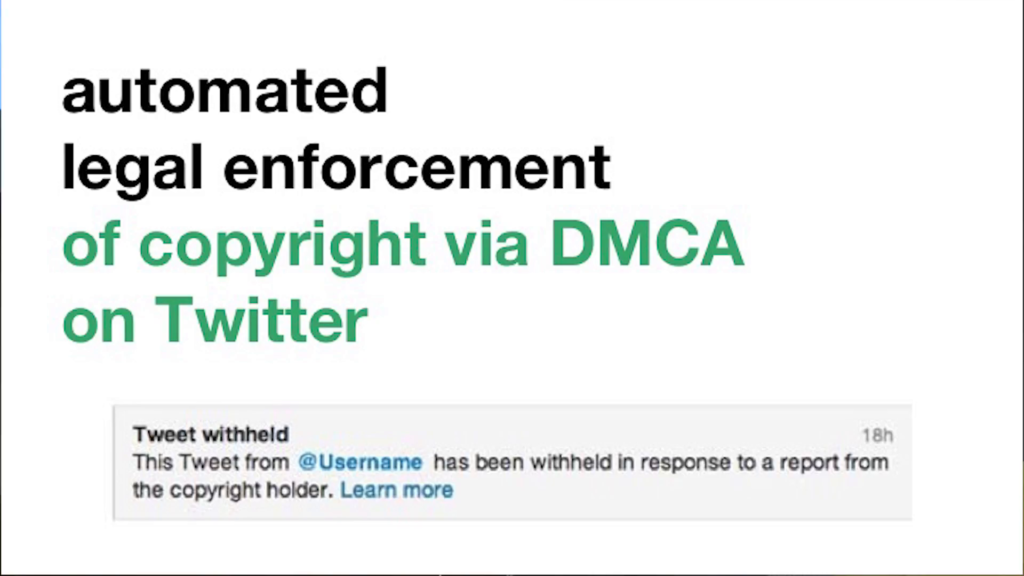Click the phrase the copyright holder
This screenshot has height=576, width=1024.
236,490
